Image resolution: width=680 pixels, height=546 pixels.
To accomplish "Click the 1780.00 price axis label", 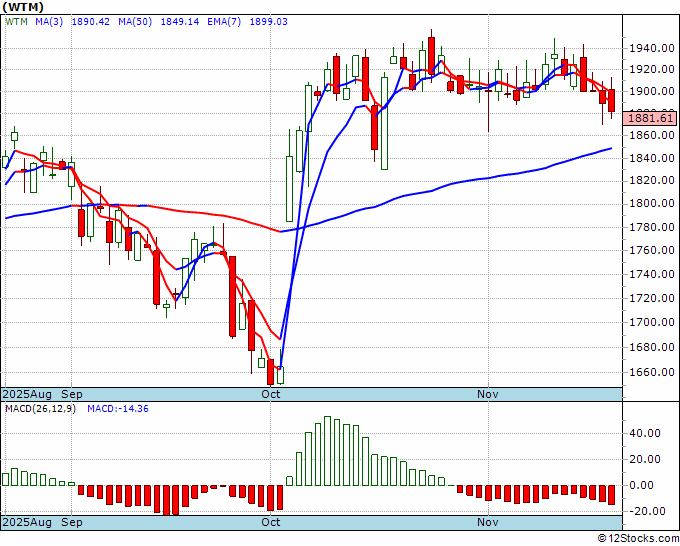I will (x=651, y=227).
